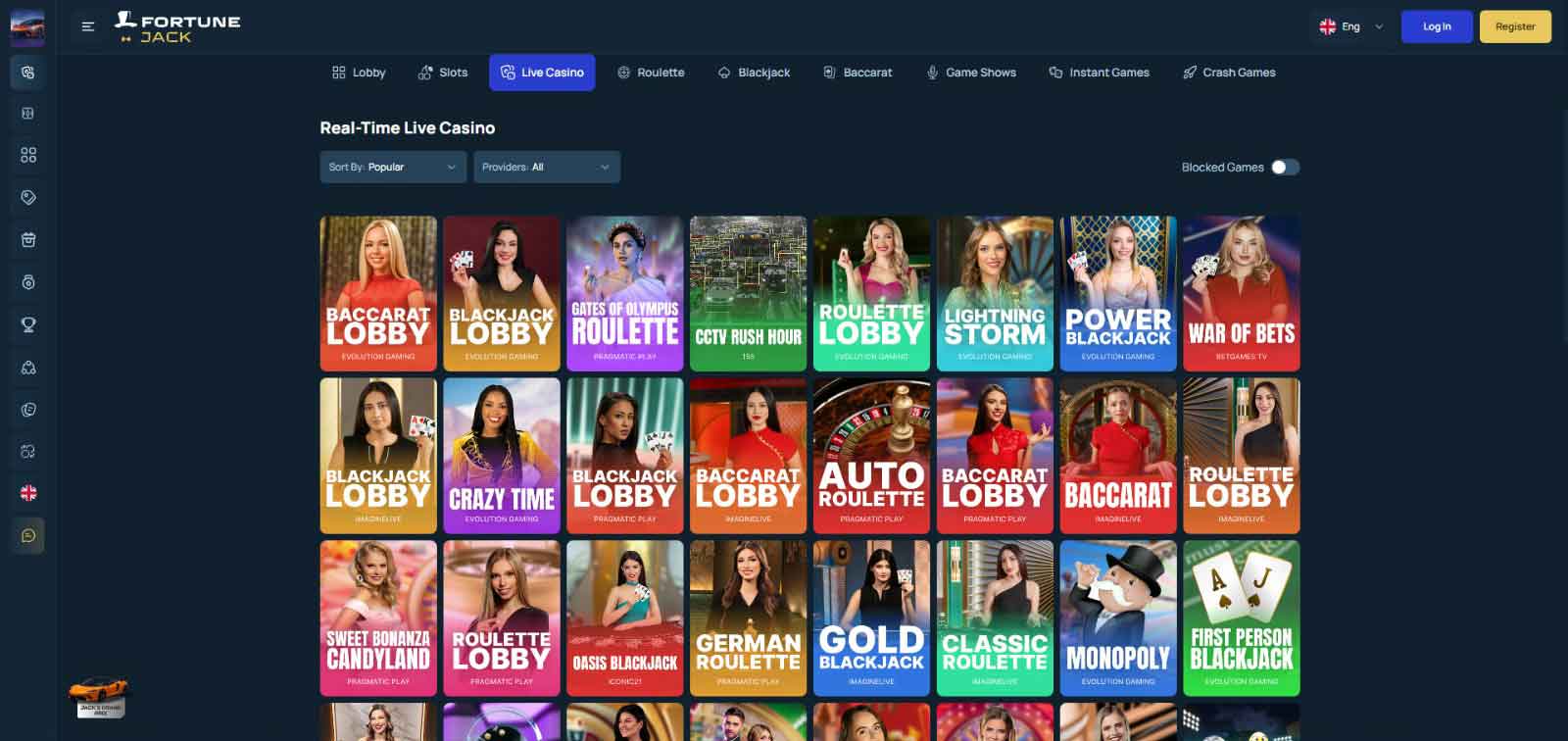Open the Baccarat tab
Image resolution: width=1568 pixels, height=741 pixels.
[x=857, y=73]
